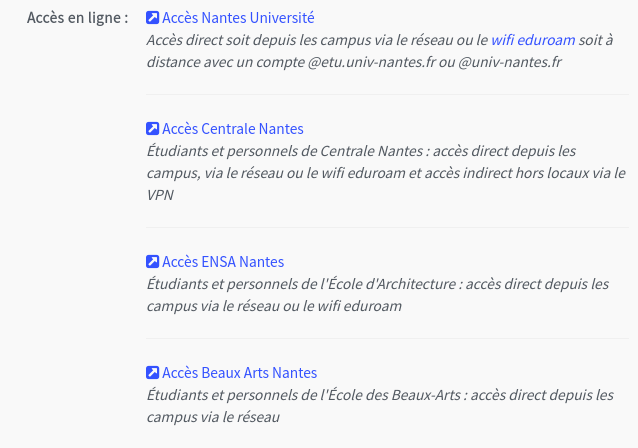Click the @etu.univ-nantes.fr account text
The height and width of the screenshot is (448, 638).
coord(371,62)
